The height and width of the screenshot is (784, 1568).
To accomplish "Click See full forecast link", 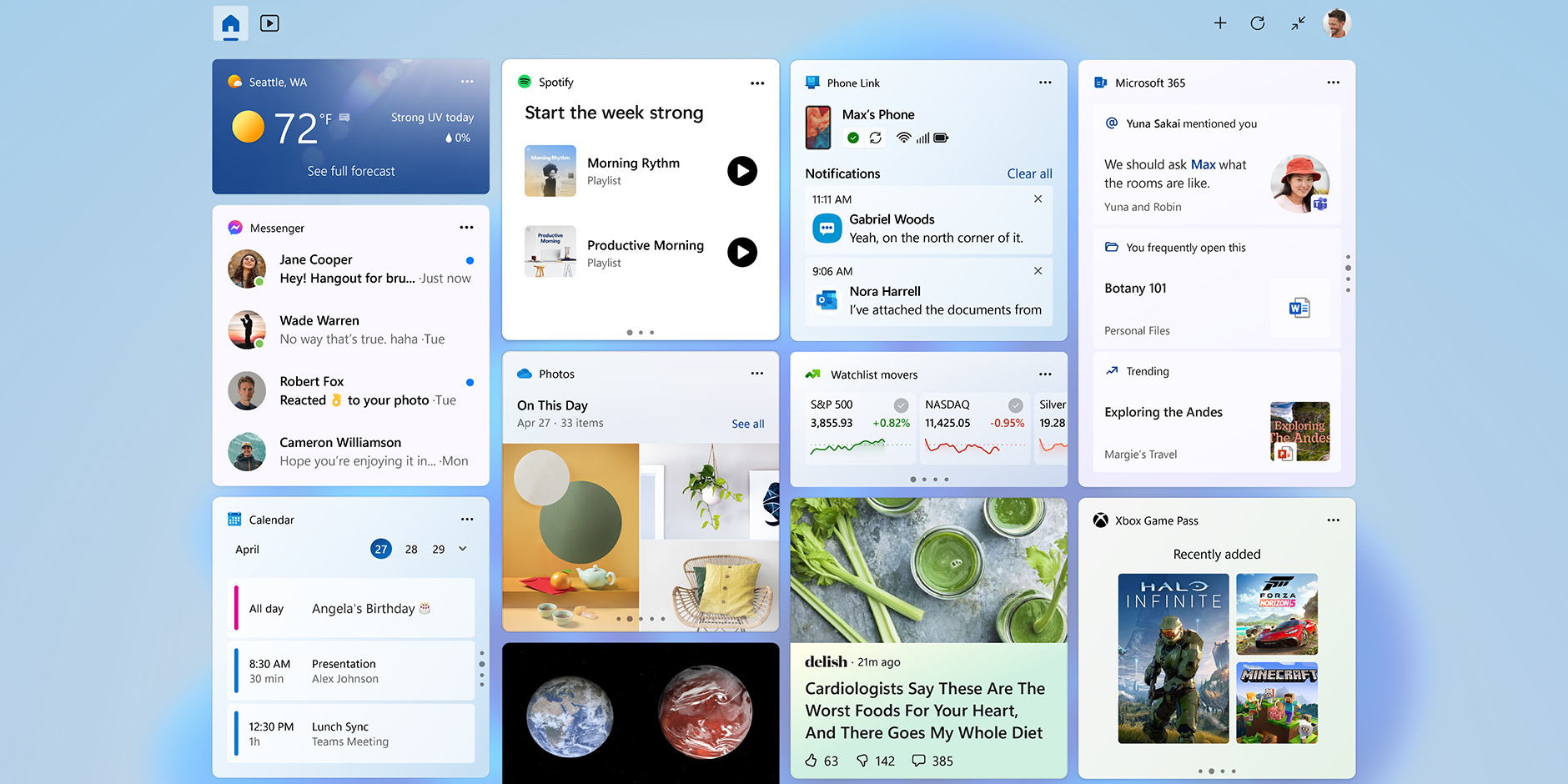I will 351,171.
